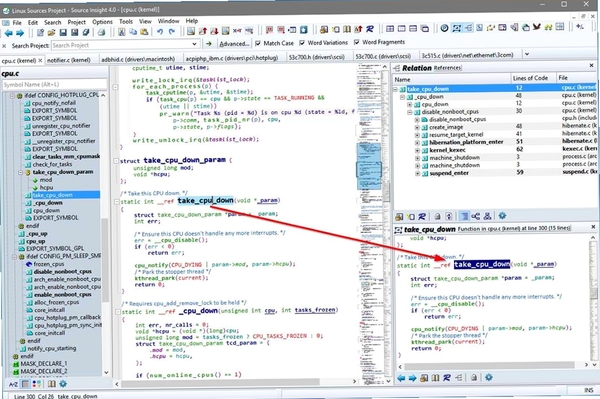
Task: Click the tile windows grid icon
Action: [390, 29]
